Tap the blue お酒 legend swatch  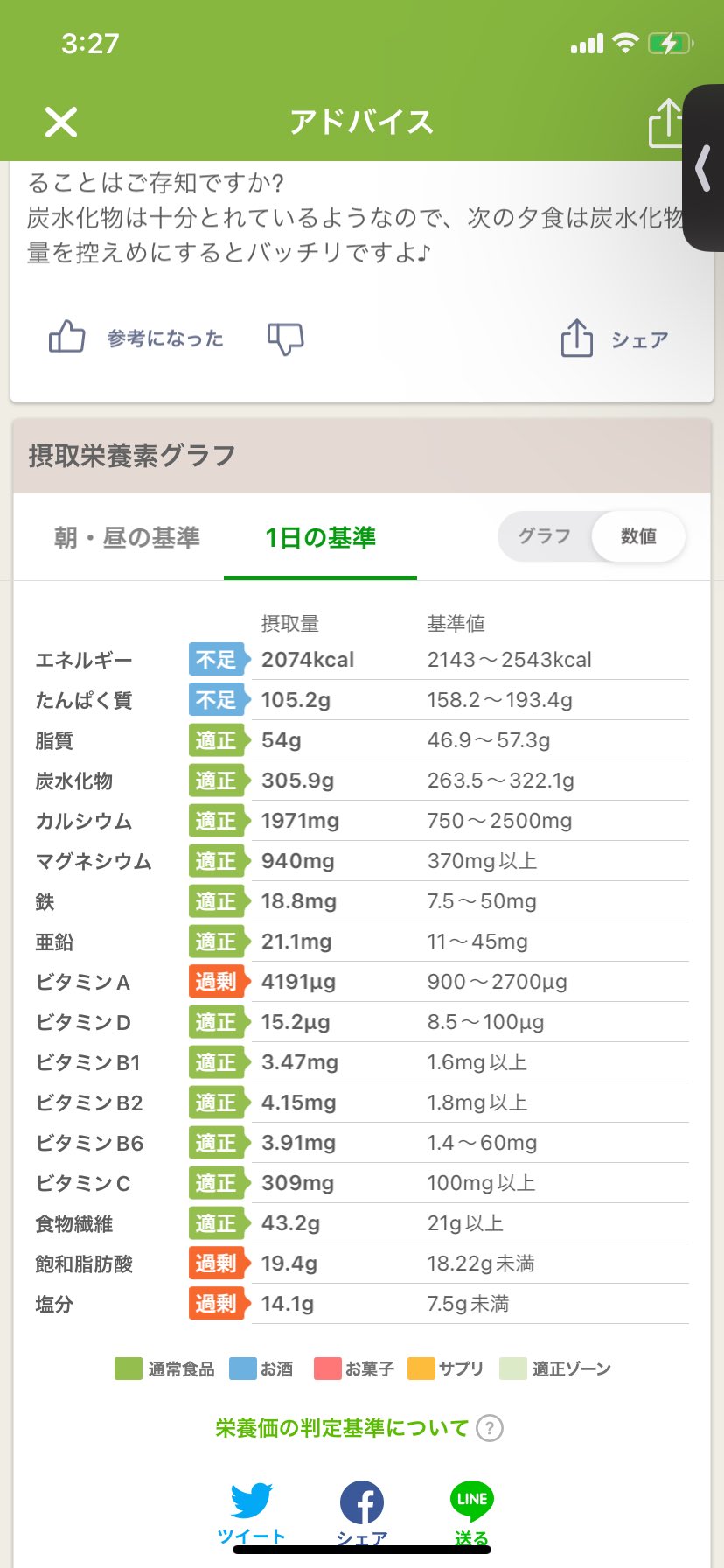[x=242, y=1368]
